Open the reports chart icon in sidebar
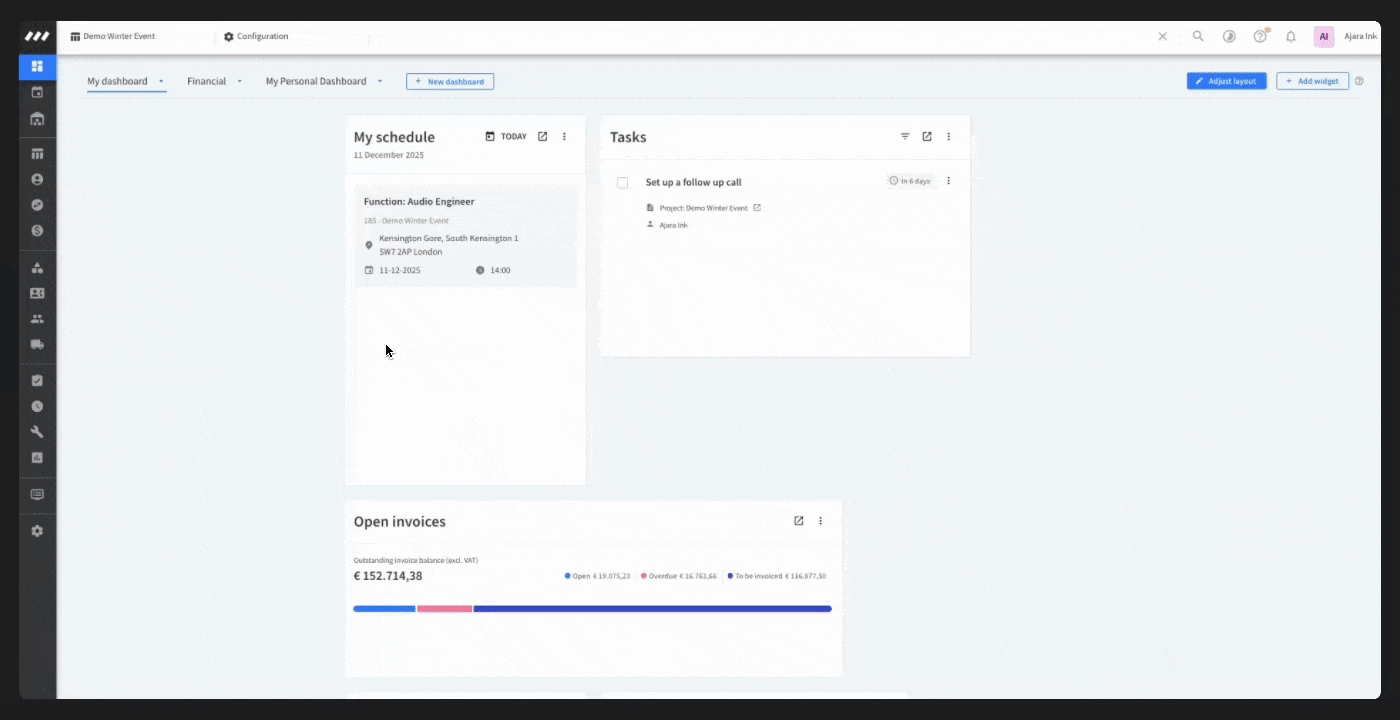 tap(37, 457)
